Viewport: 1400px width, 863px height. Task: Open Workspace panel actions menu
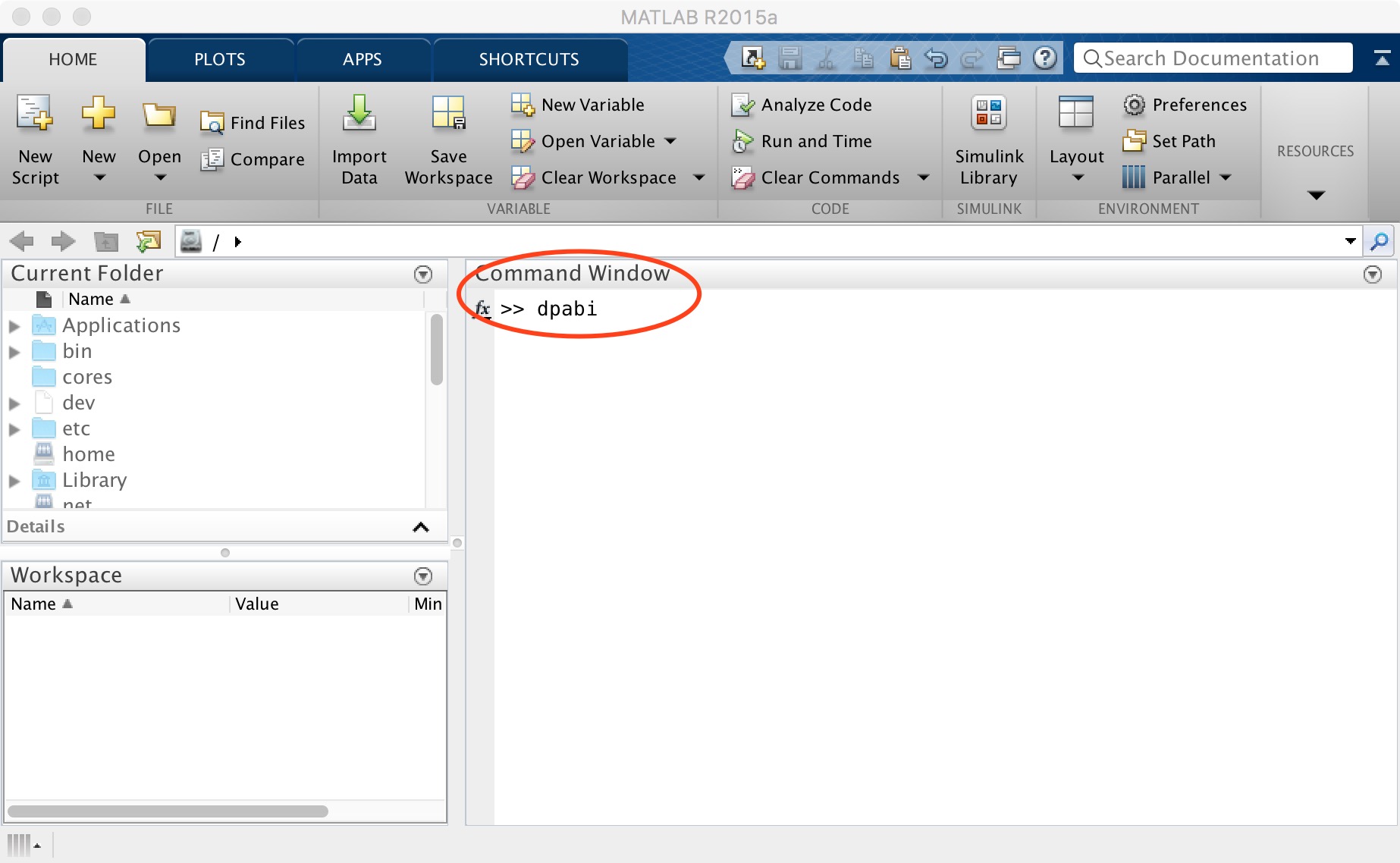pos(423,576)
